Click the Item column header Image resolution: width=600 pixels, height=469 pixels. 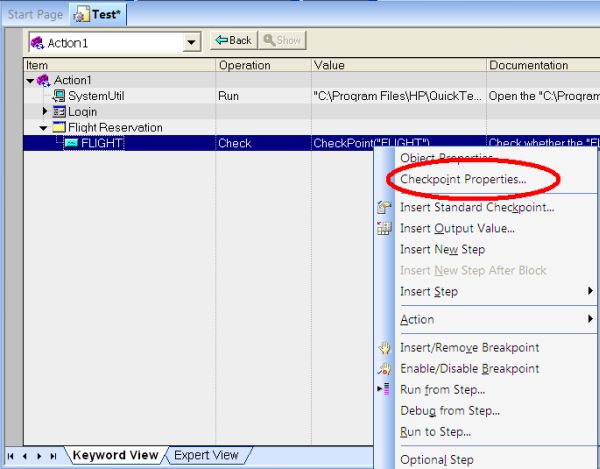pyautogui.click(x=119, y=65)
